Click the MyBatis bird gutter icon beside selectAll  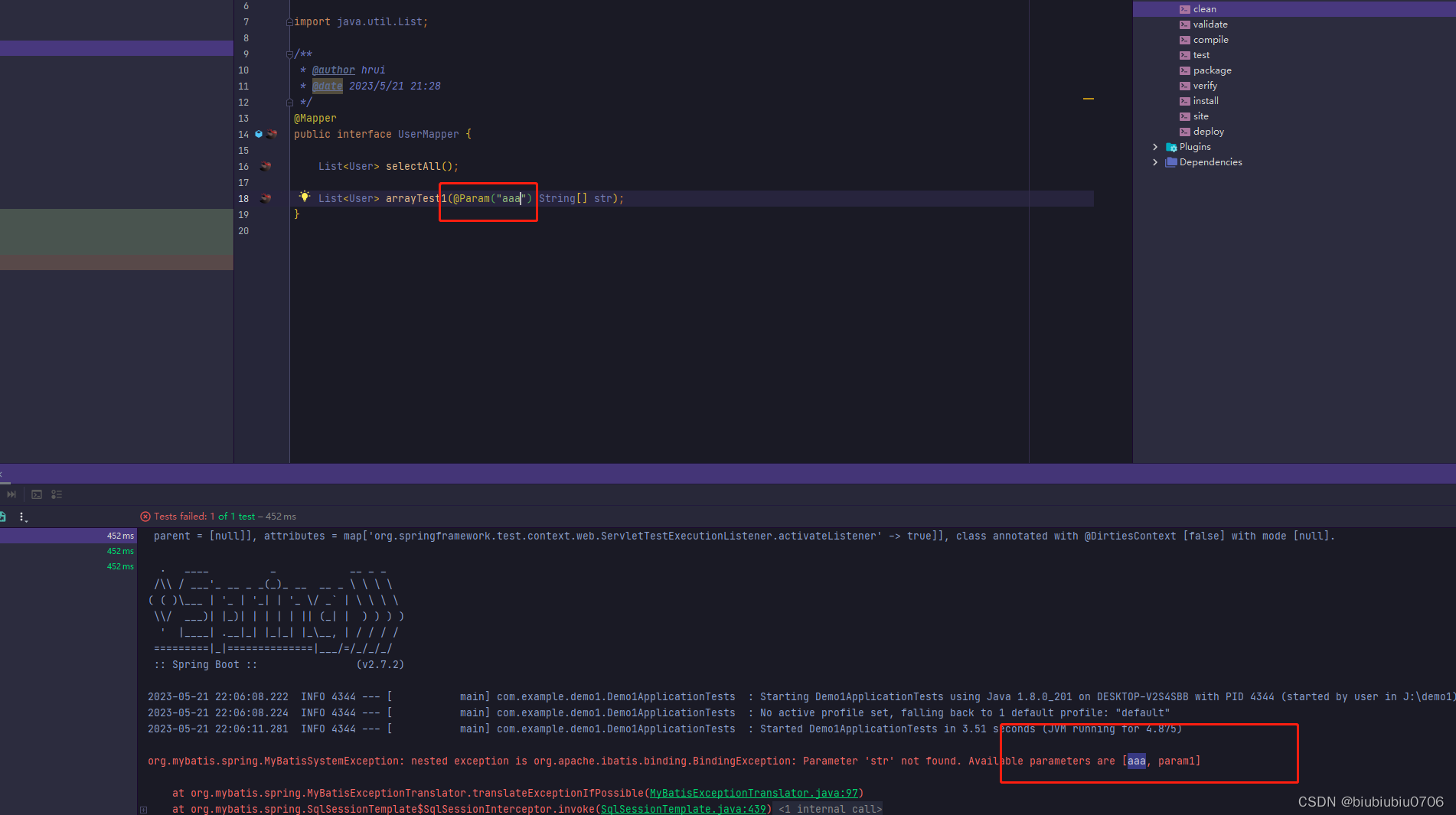(266, 166)
